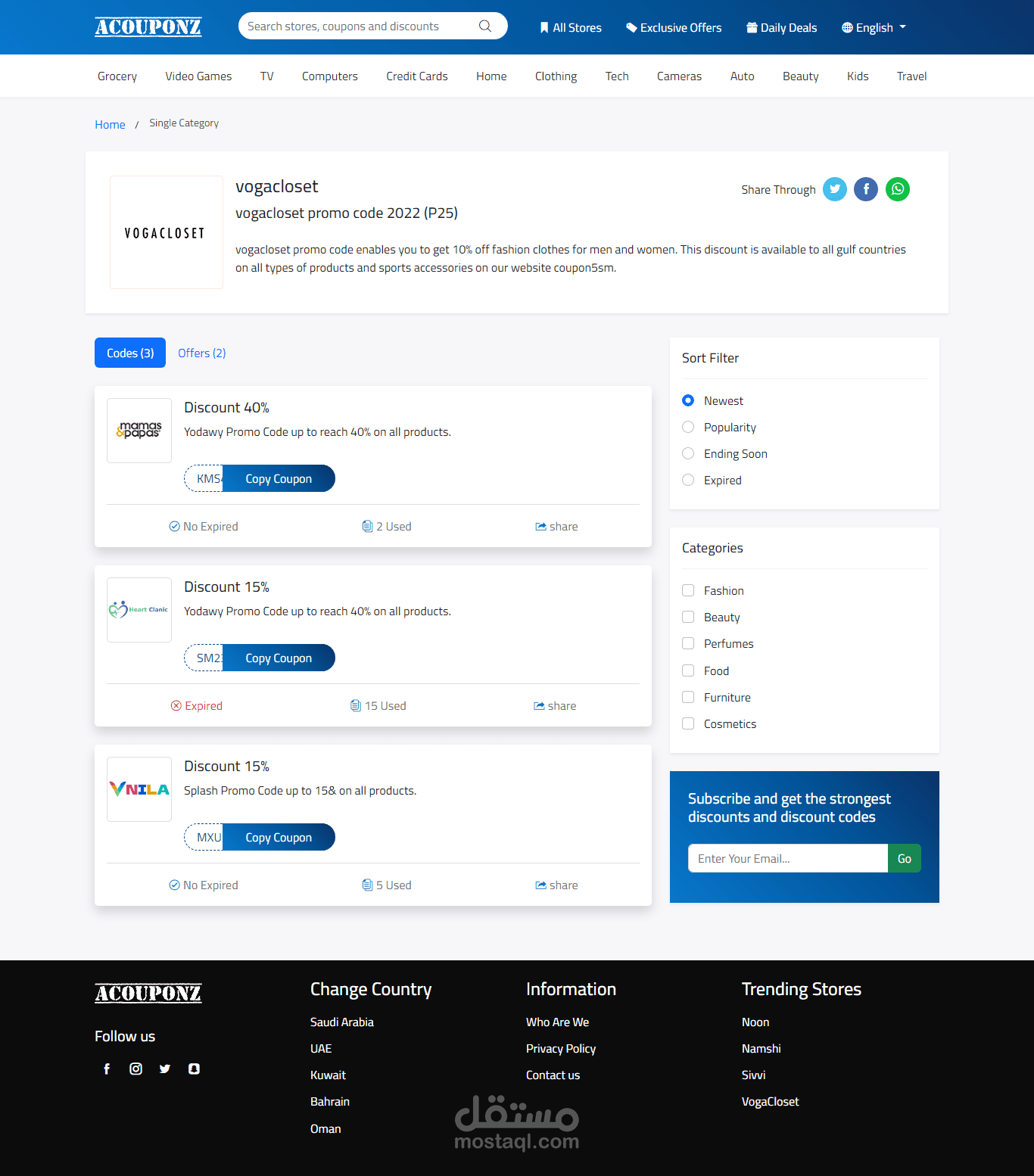
Task: Open Kids category menu
Action: [x=858, y=76]
